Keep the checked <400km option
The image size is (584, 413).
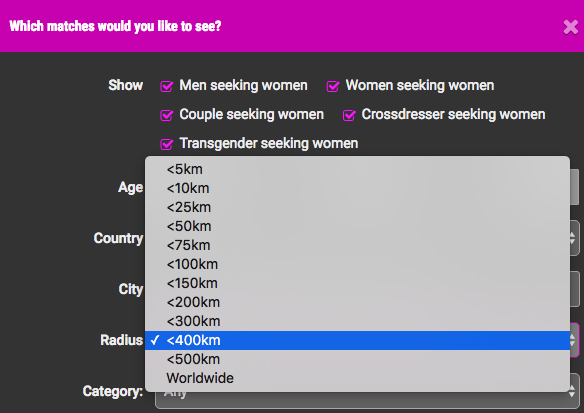[x=357, y=340]
